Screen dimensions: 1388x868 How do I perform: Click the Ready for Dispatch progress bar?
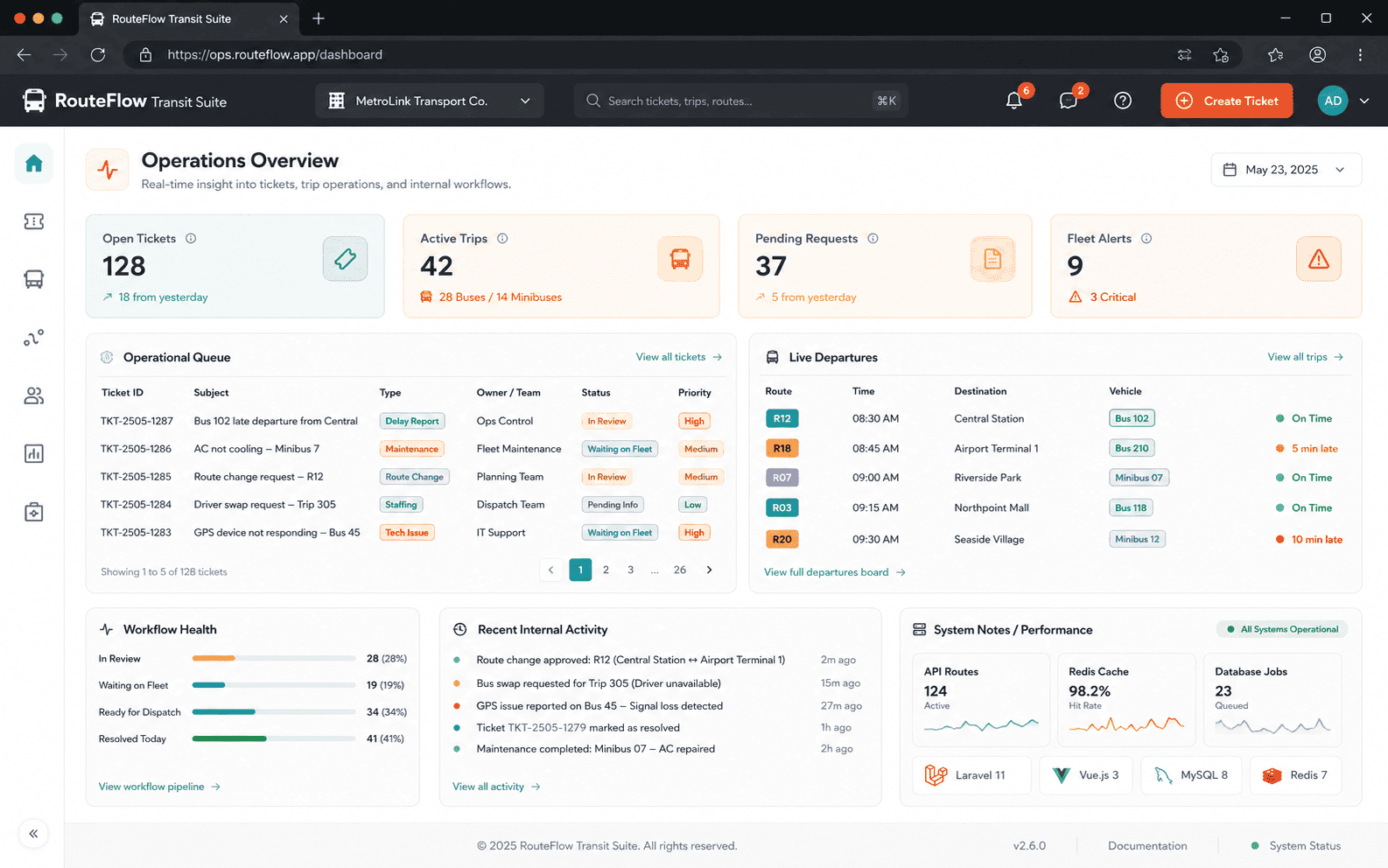coord(273,712)
